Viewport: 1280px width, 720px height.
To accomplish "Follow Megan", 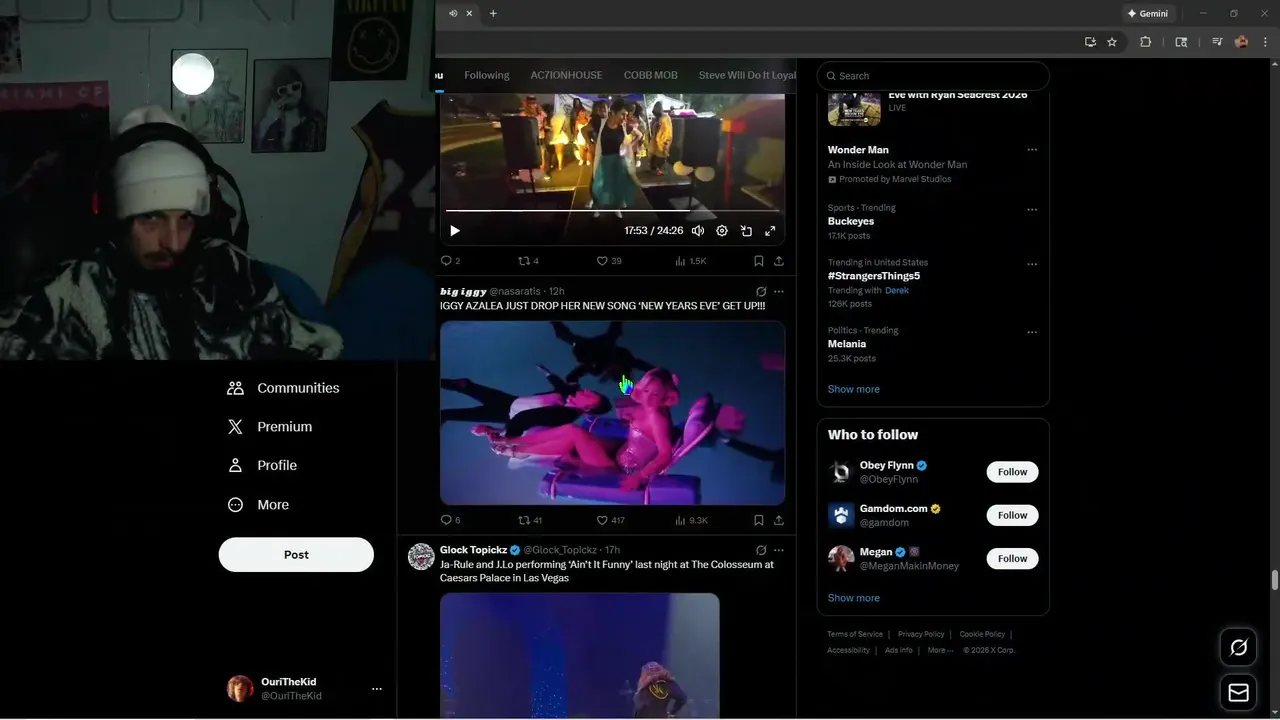I will coord(1012,558).
